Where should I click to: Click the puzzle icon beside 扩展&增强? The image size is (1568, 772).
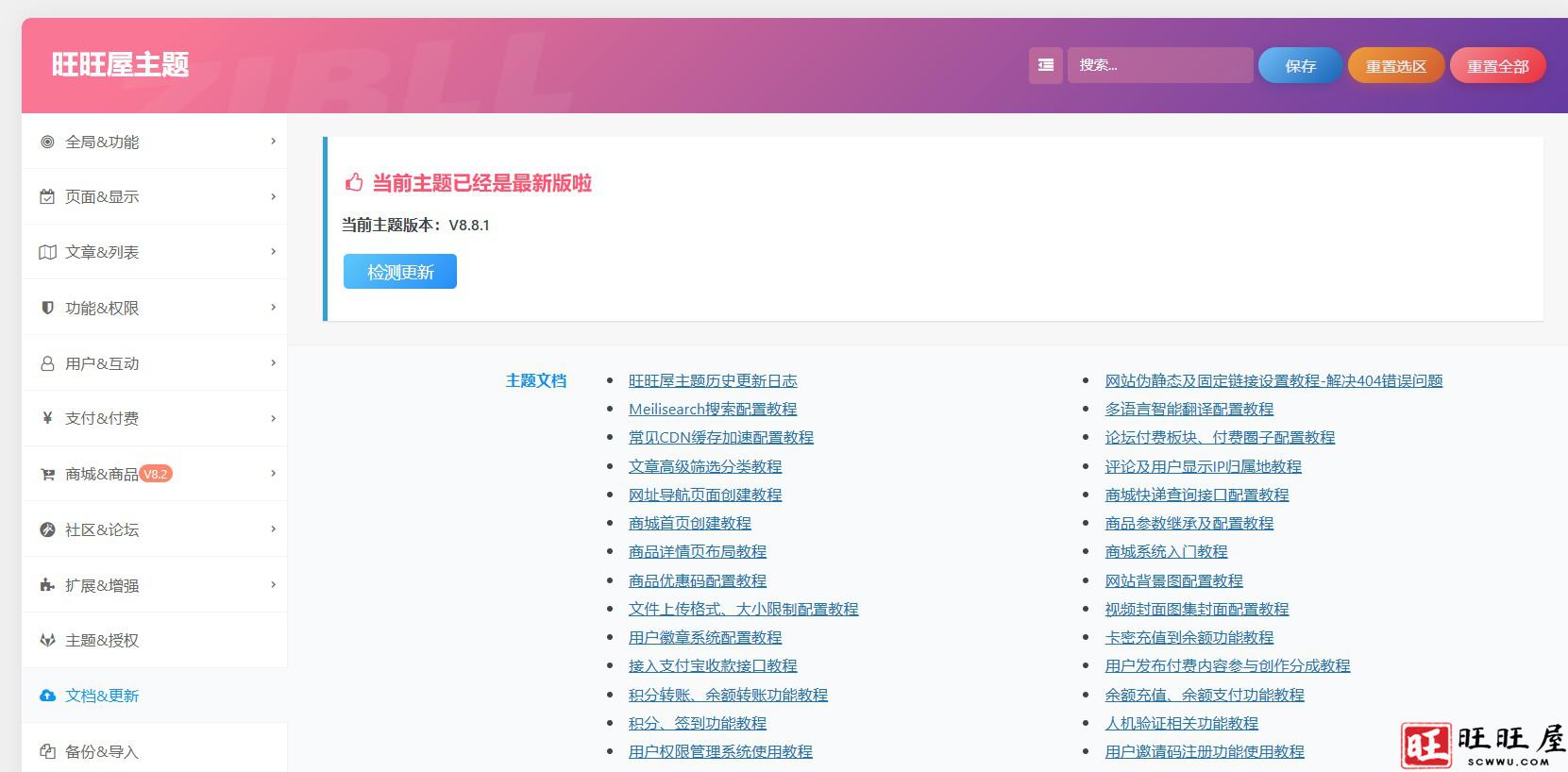pyautogui.click(x=47, y=585)
